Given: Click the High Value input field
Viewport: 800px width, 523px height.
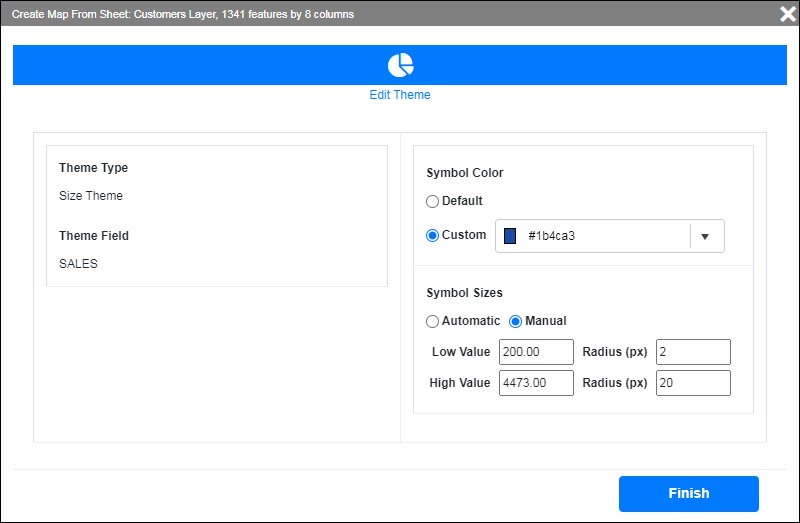Looking at the screenshot, I should tap(535, 383).
